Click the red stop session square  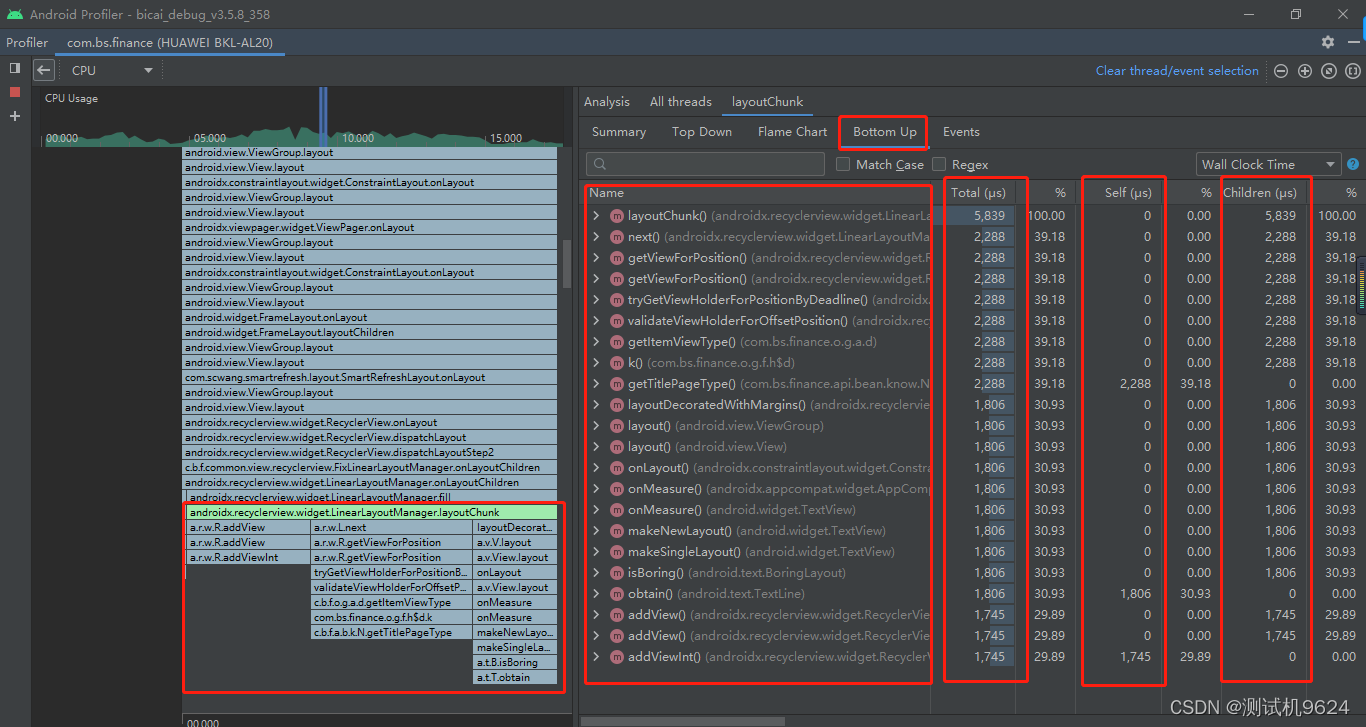[x=15, y=92]
